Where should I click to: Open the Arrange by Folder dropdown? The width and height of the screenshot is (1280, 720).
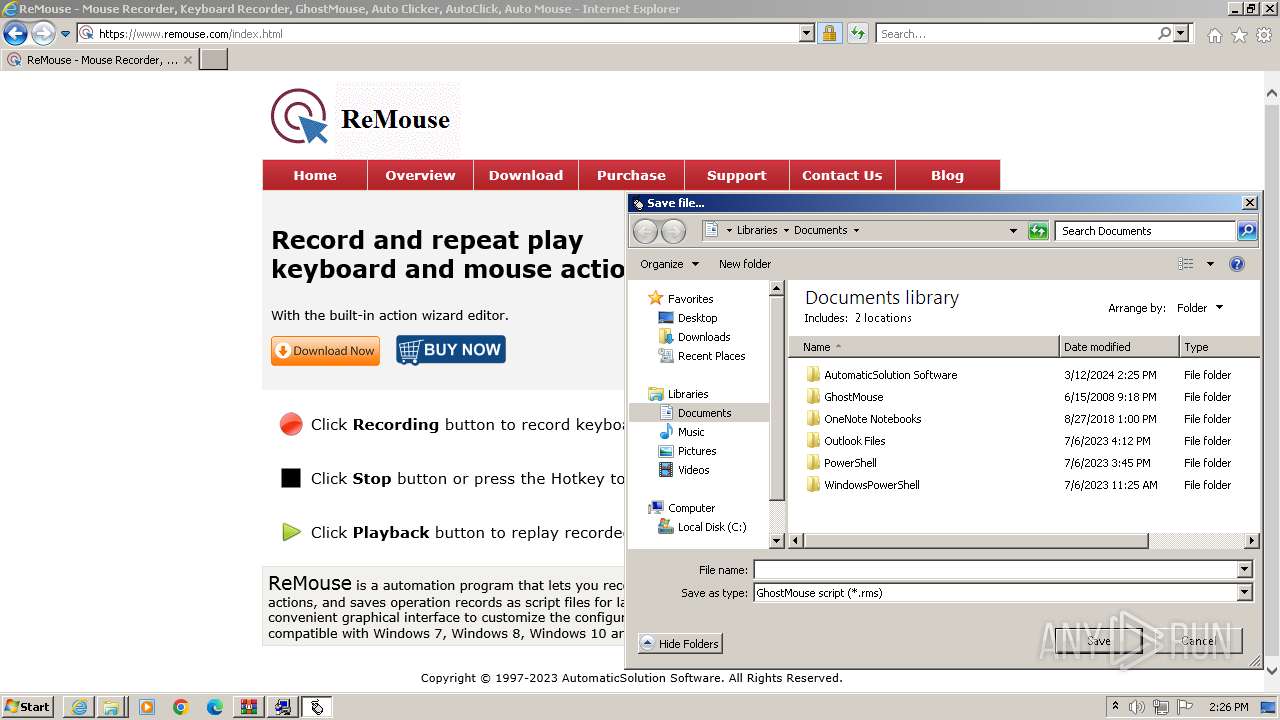1200,308
